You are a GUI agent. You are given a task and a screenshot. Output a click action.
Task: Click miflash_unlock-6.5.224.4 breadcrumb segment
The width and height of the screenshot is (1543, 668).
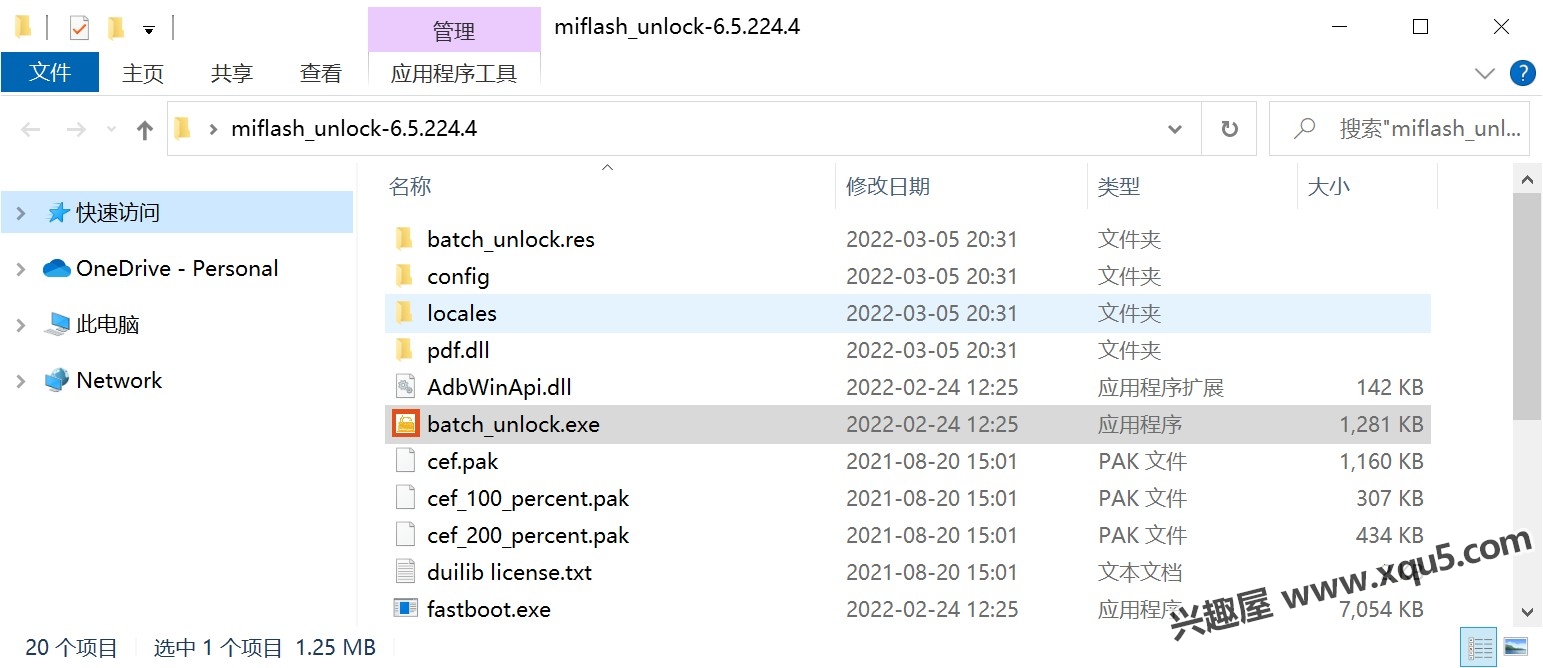[x=354, y=128]
